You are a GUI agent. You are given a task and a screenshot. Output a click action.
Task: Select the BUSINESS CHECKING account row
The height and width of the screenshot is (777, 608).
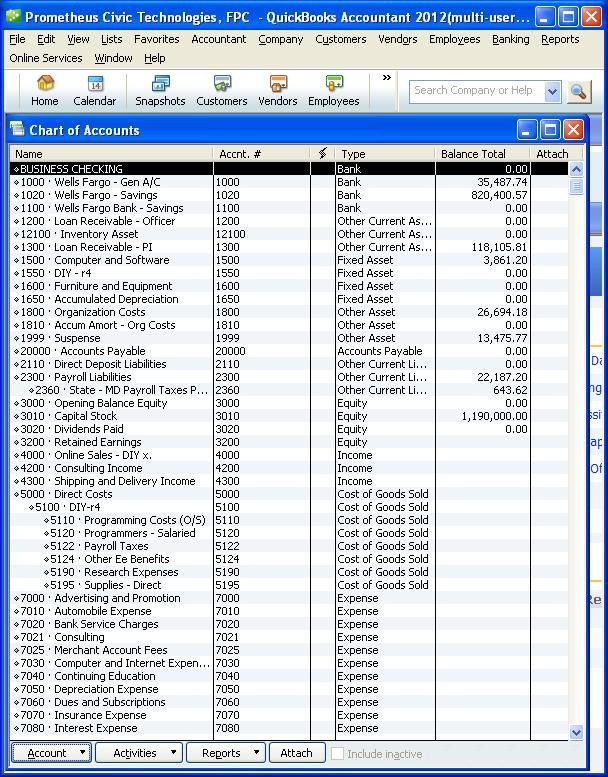pyautogui.click(x=289, y=169)
